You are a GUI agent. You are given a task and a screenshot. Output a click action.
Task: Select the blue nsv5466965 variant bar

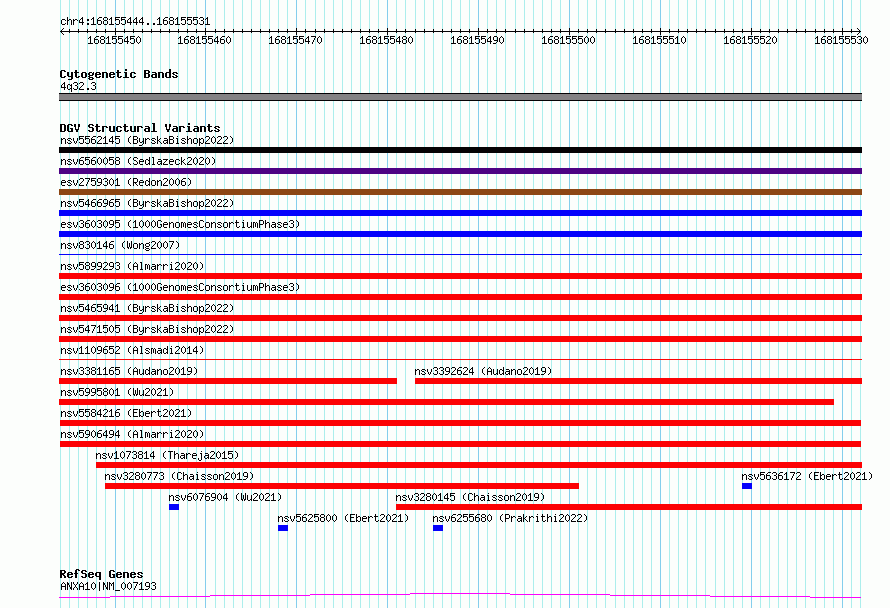460,213
